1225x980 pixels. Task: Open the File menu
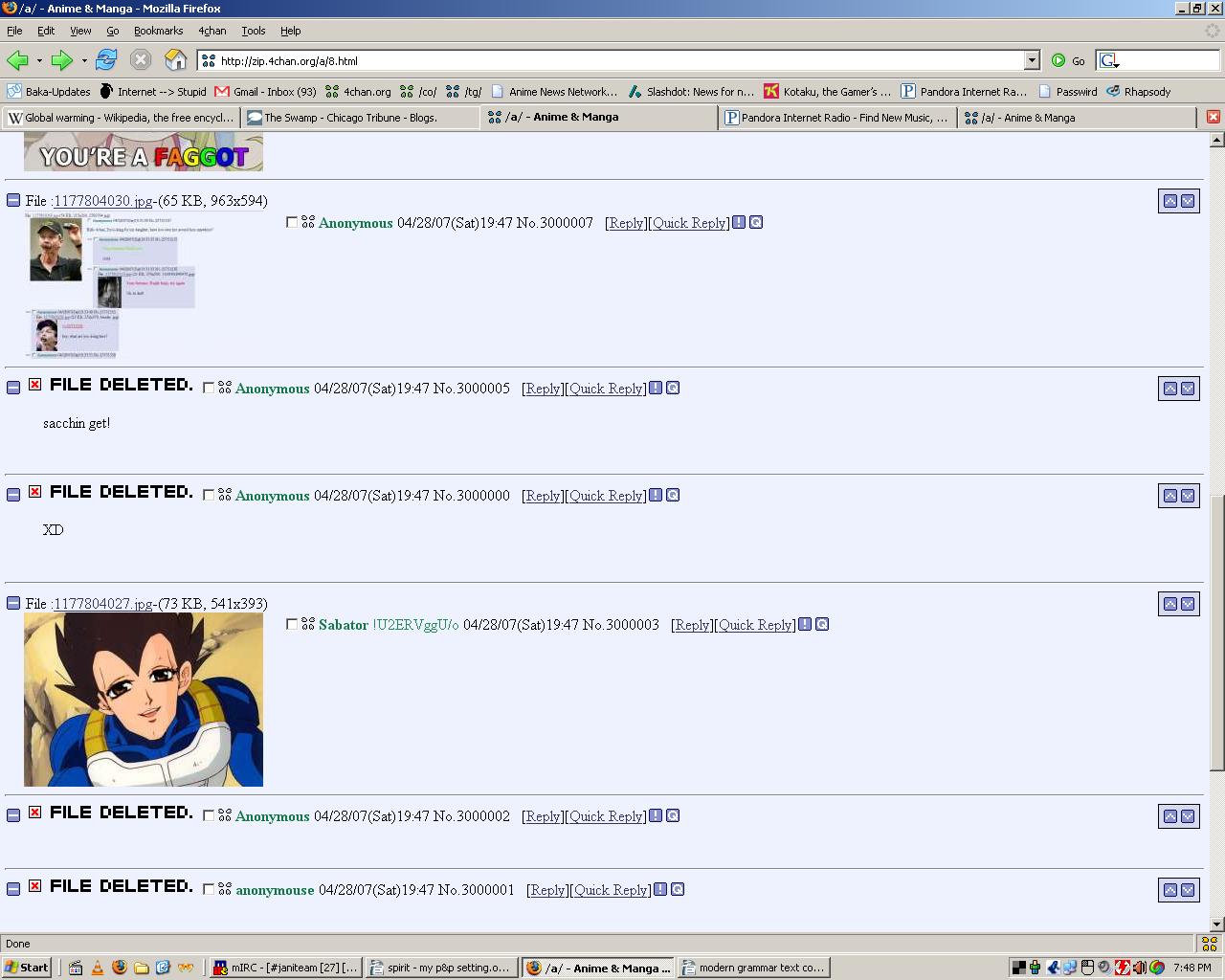pyautogui.click(x=14, y=31)
